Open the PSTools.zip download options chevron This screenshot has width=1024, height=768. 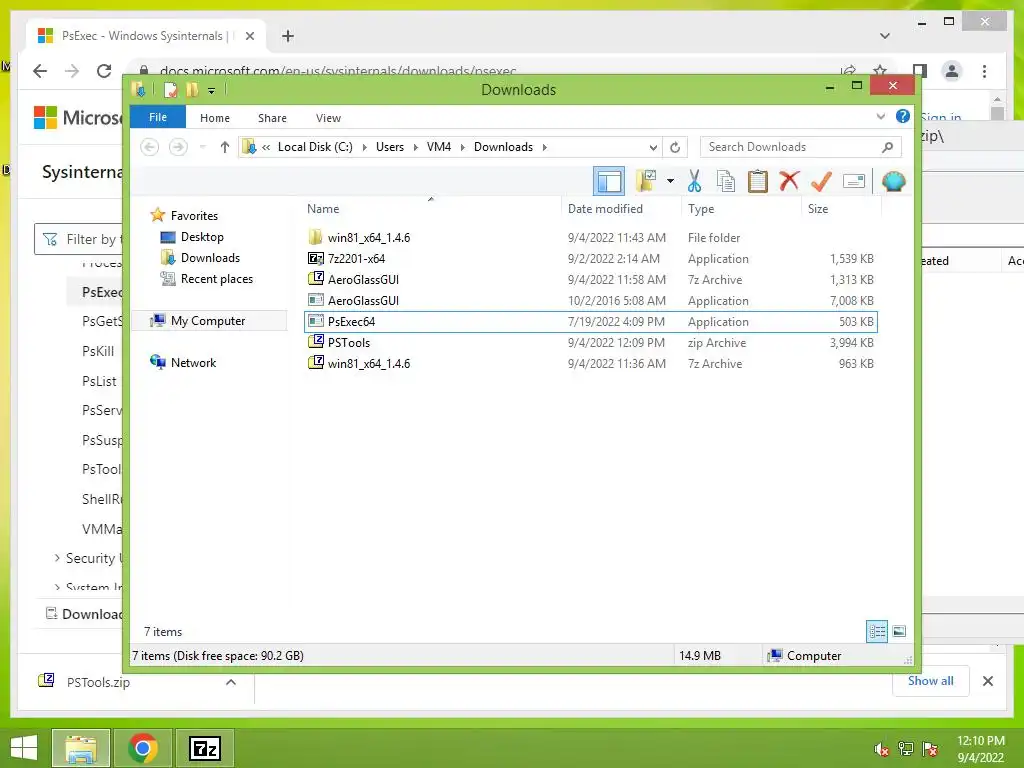pos(231,682)
